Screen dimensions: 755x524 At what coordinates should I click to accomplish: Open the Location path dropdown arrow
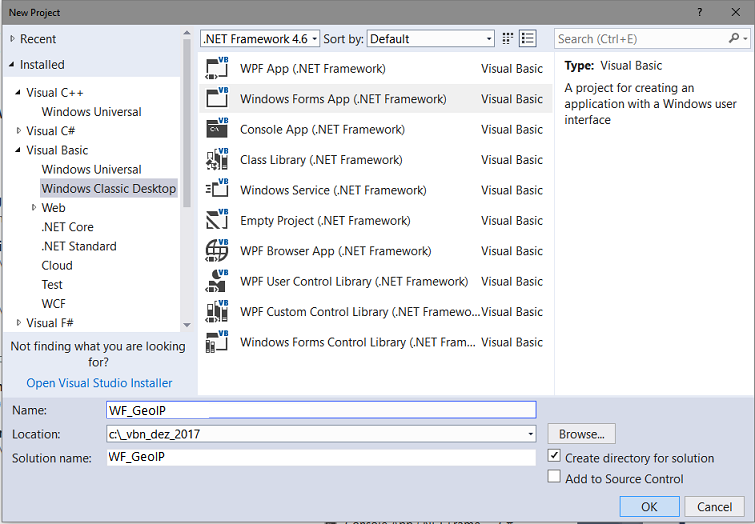[531, 434]
